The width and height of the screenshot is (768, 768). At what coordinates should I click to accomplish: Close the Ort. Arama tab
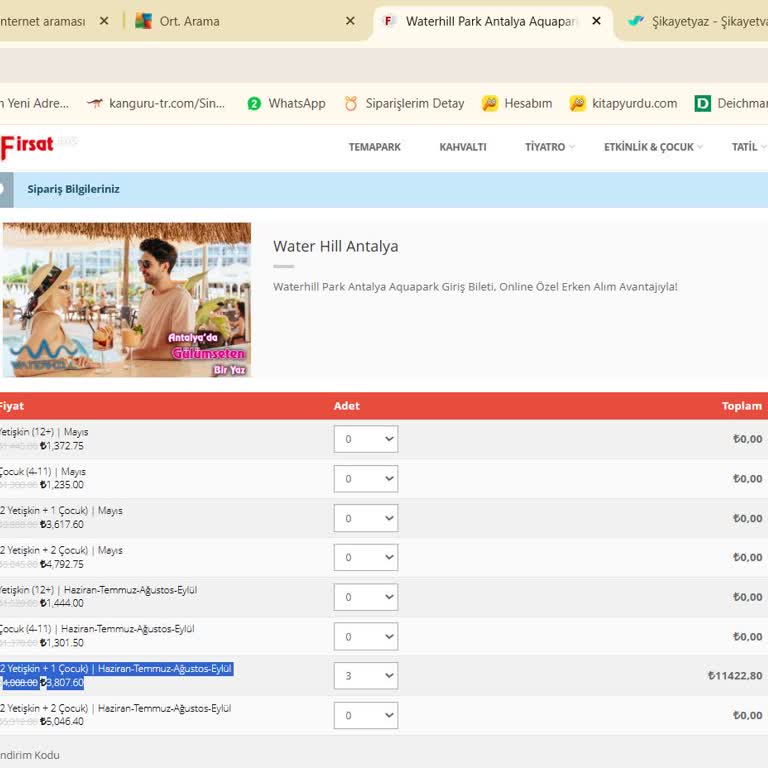[350, 21]
